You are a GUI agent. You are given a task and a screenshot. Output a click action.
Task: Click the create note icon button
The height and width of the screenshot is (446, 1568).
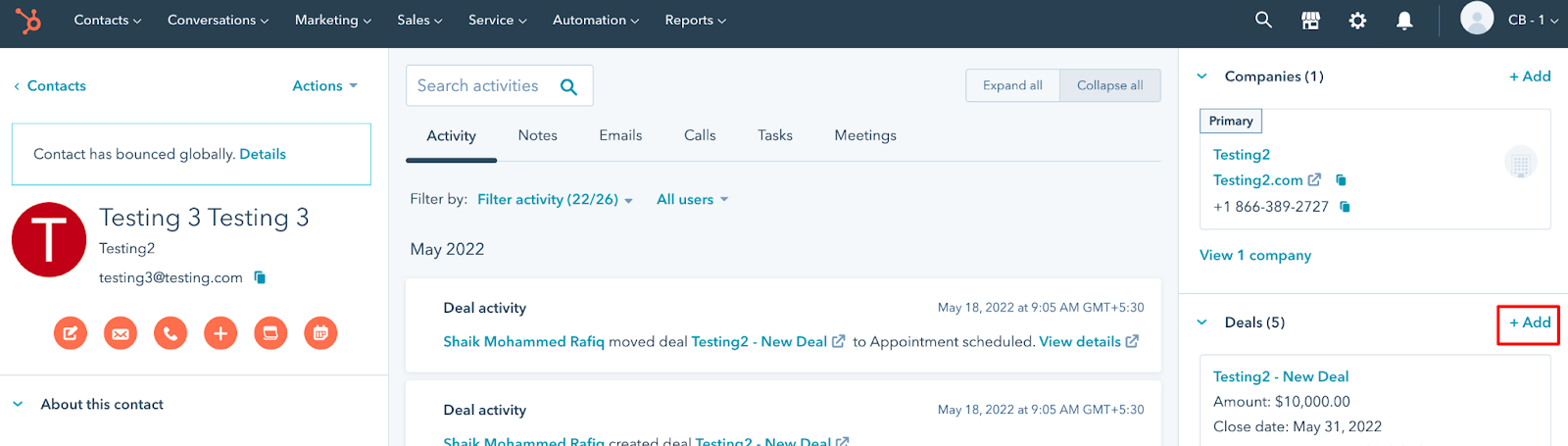point(71,333)
